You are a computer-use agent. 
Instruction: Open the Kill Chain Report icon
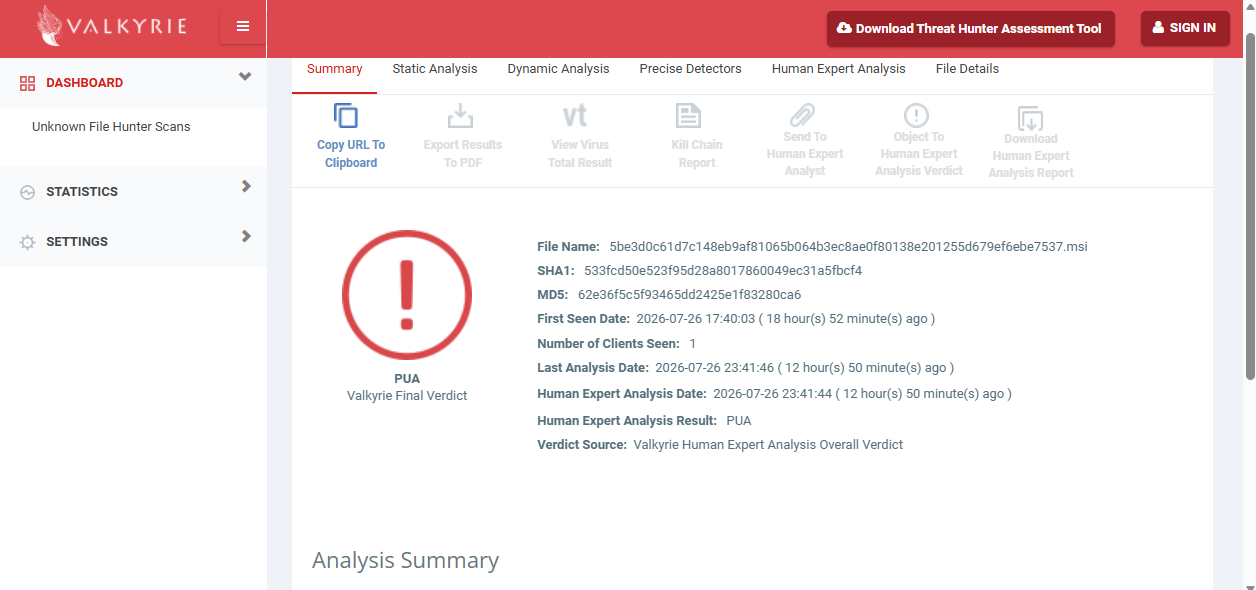[689, 116]
